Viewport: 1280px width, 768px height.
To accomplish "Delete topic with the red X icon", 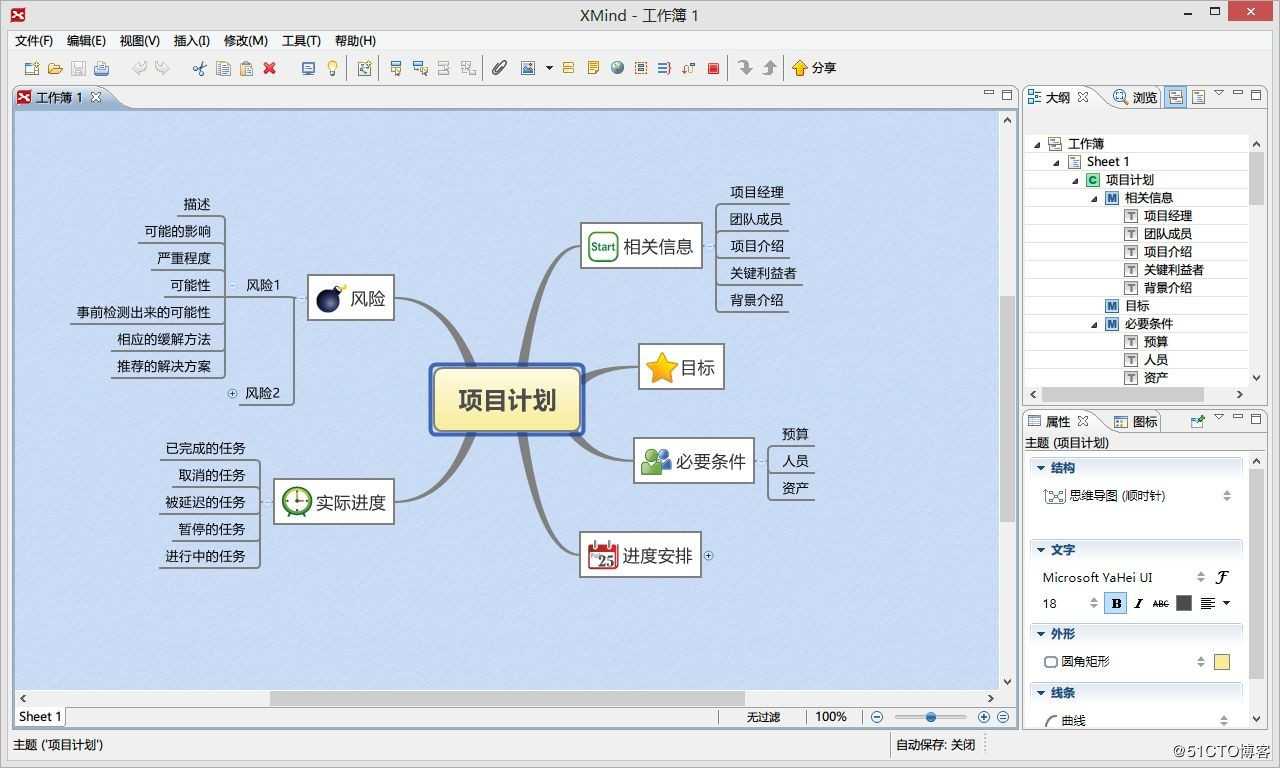I will pos(269,68).
